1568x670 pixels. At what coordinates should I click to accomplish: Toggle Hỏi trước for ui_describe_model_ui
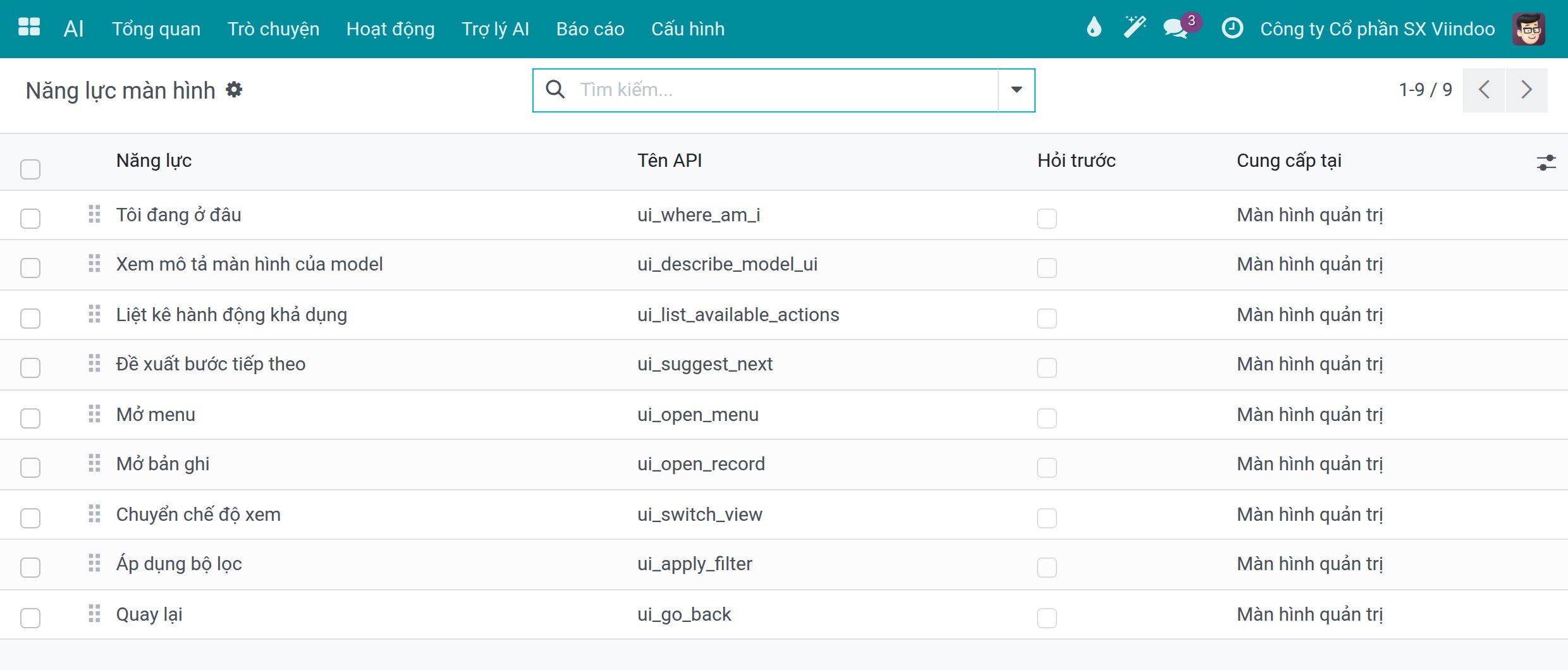click(1047, 268)
